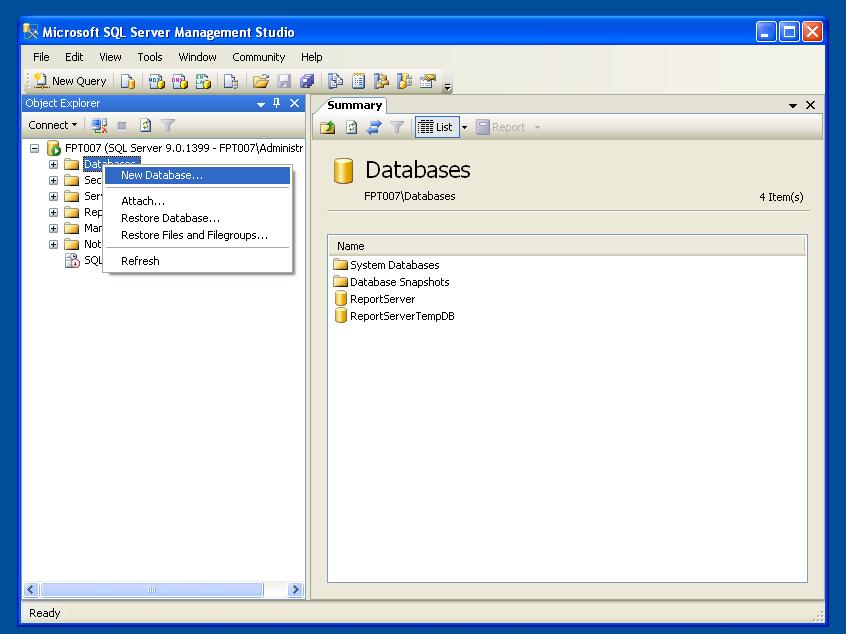Expand the Security tree node

53,180
